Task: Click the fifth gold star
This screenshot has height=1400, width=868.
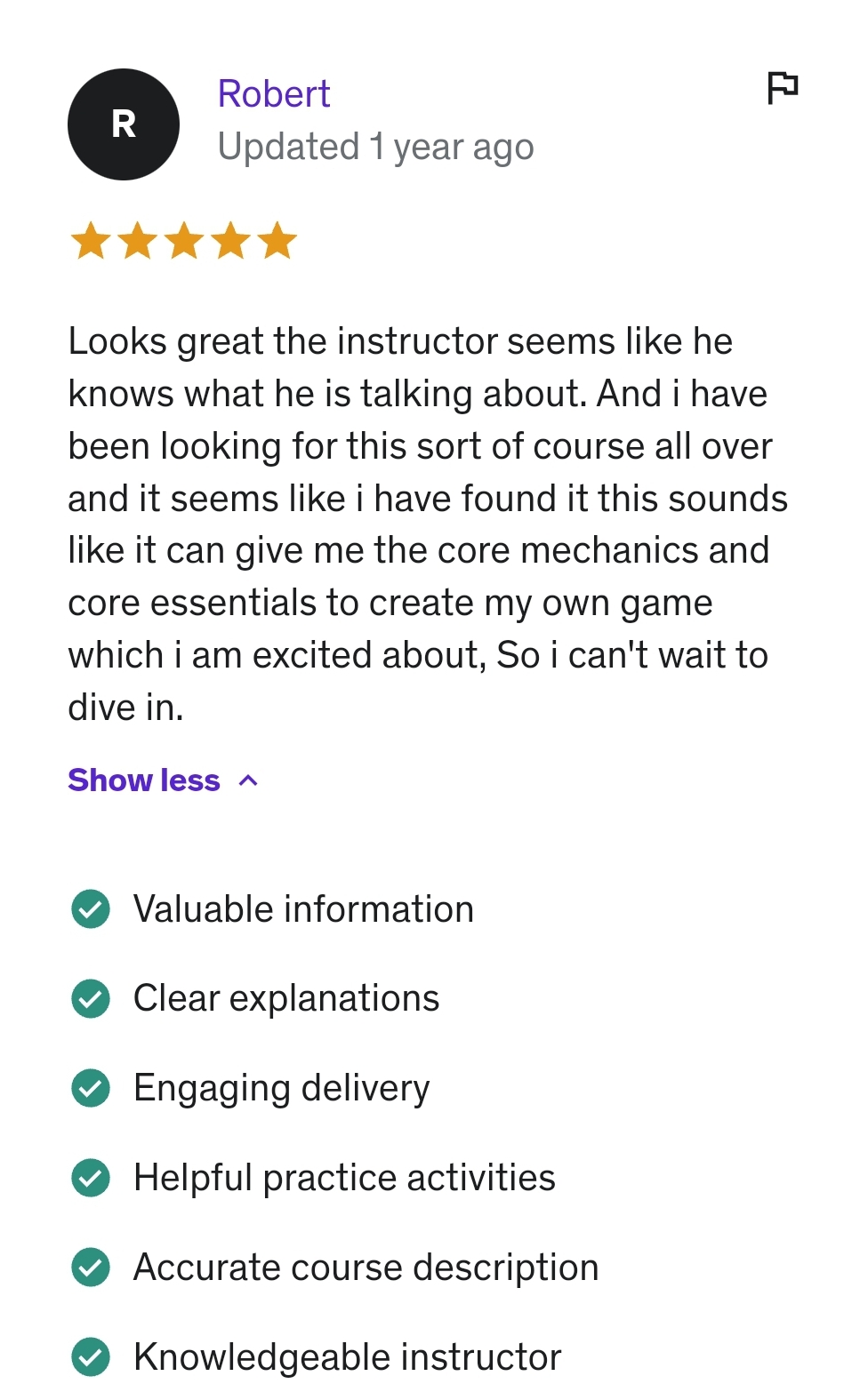Action: click(277, 241)
